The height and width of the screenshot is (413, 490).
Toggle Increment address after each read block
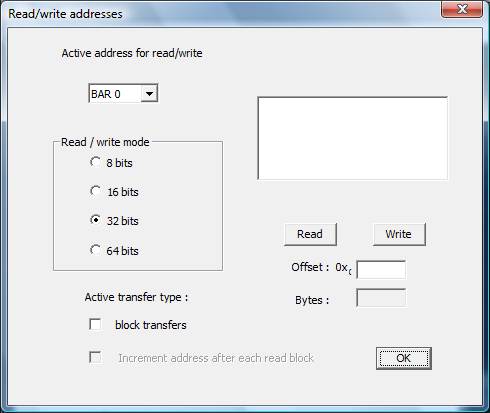point(95,357)
